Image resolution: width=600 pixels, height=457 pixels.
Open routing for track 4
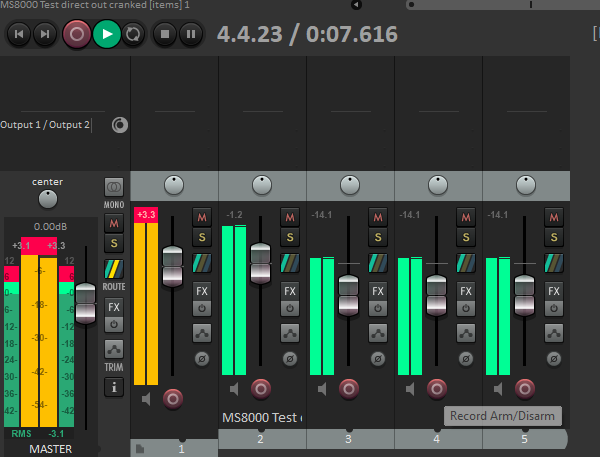coord(465,262)
